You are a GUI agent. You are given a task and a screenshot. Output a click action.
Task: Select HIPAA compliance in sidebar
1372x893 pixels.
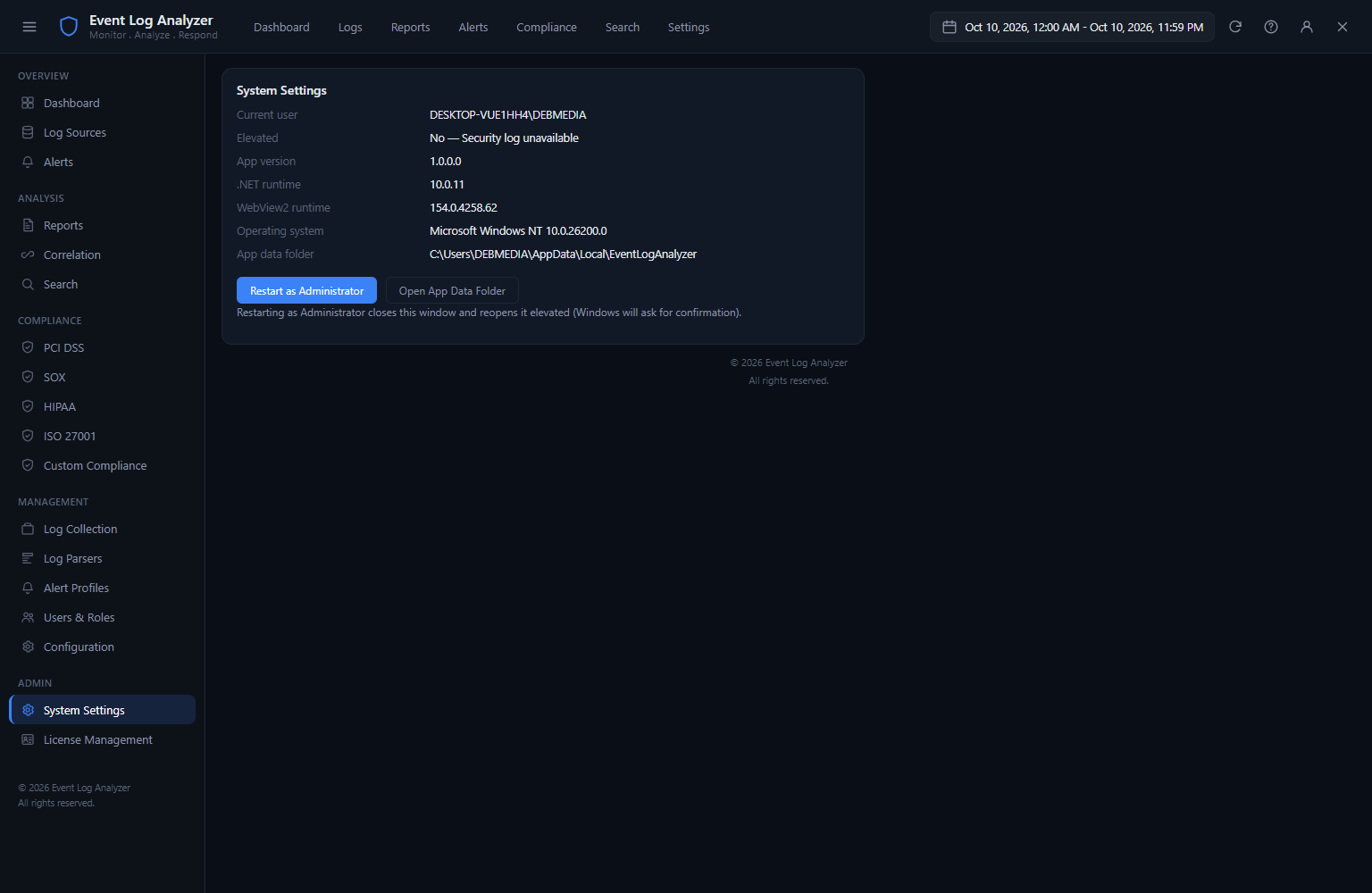[102, 406]
